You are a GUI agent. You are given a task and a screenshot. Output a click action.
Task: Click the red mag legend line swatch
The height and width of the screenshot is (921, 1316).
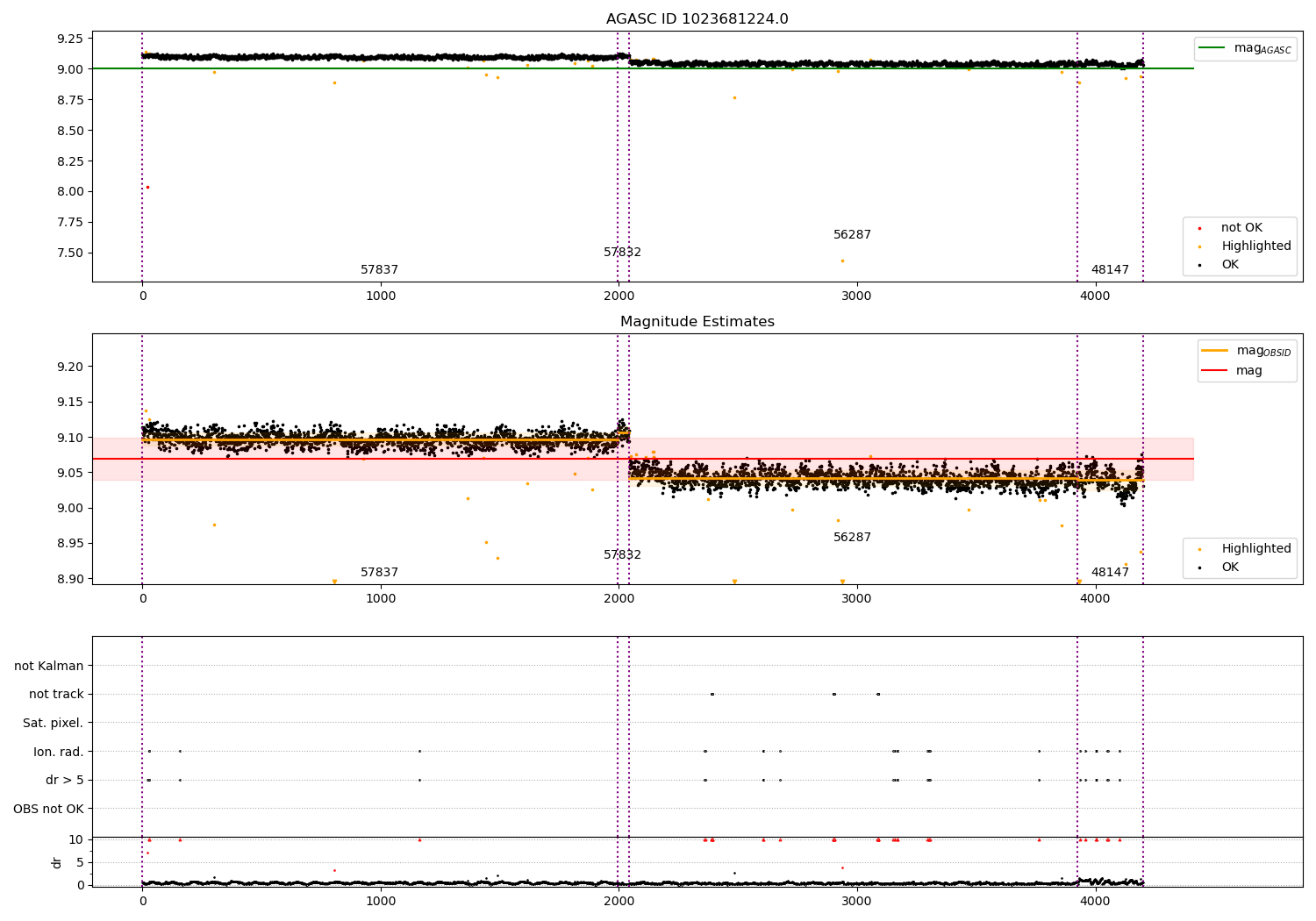pyautogui.click(x=1214, y=371)
